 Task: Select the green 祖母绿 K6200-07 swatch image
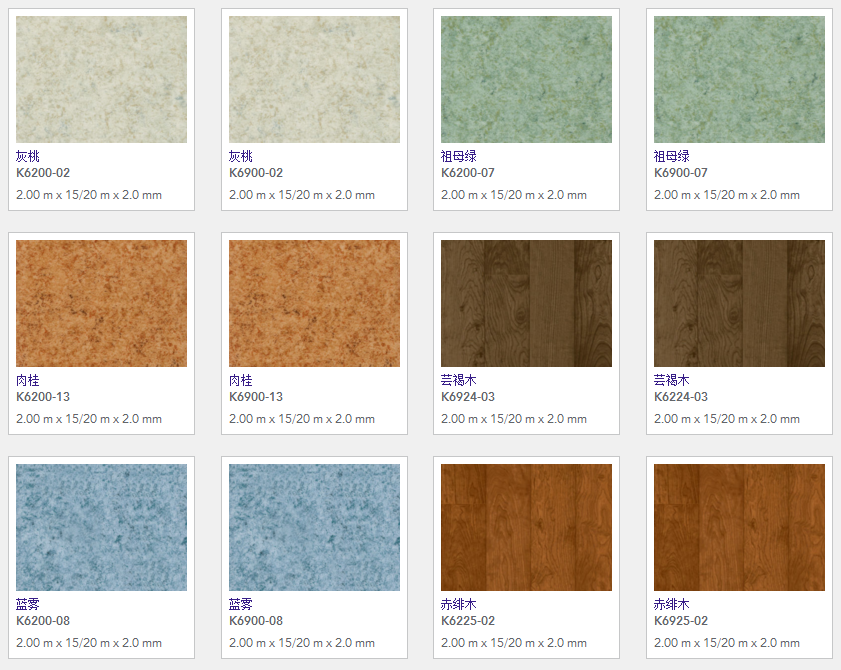[526, 79]
